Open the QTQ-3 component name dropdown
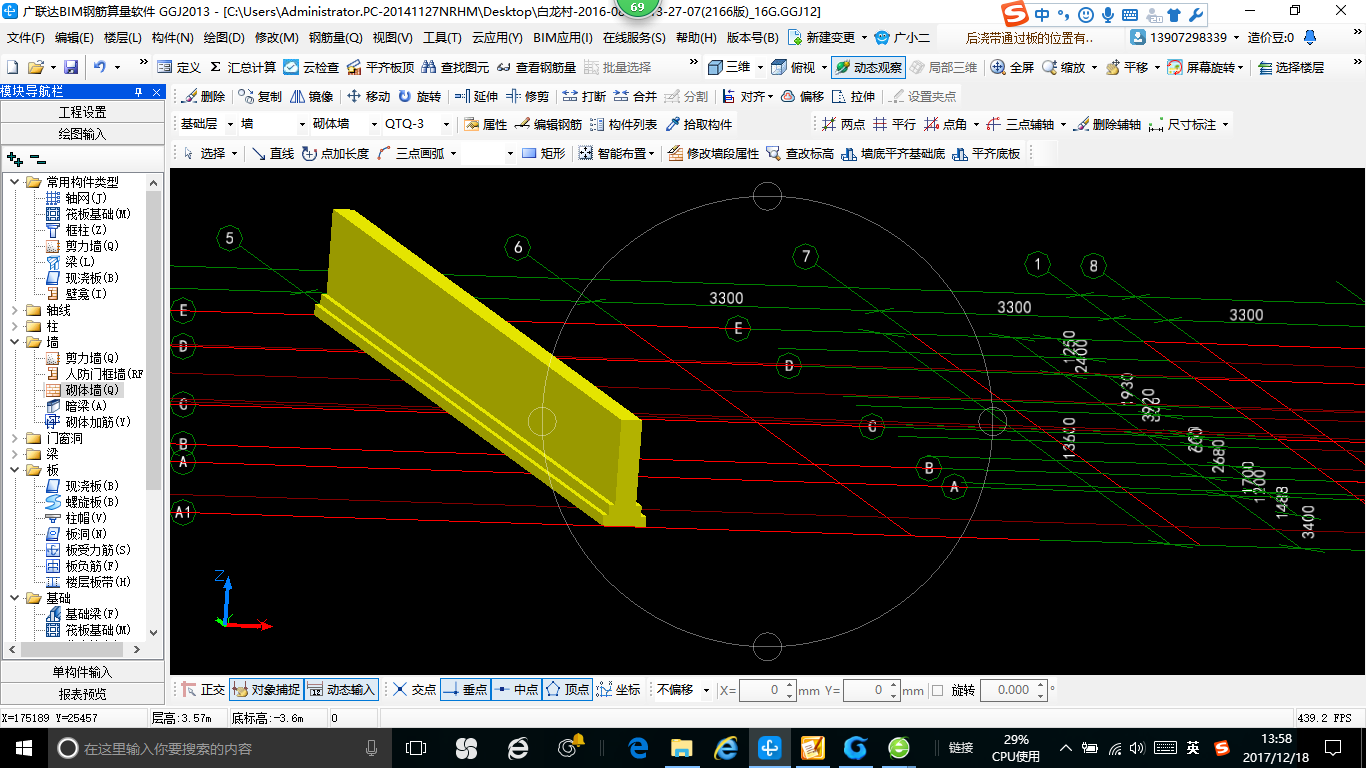 point(445,124)
